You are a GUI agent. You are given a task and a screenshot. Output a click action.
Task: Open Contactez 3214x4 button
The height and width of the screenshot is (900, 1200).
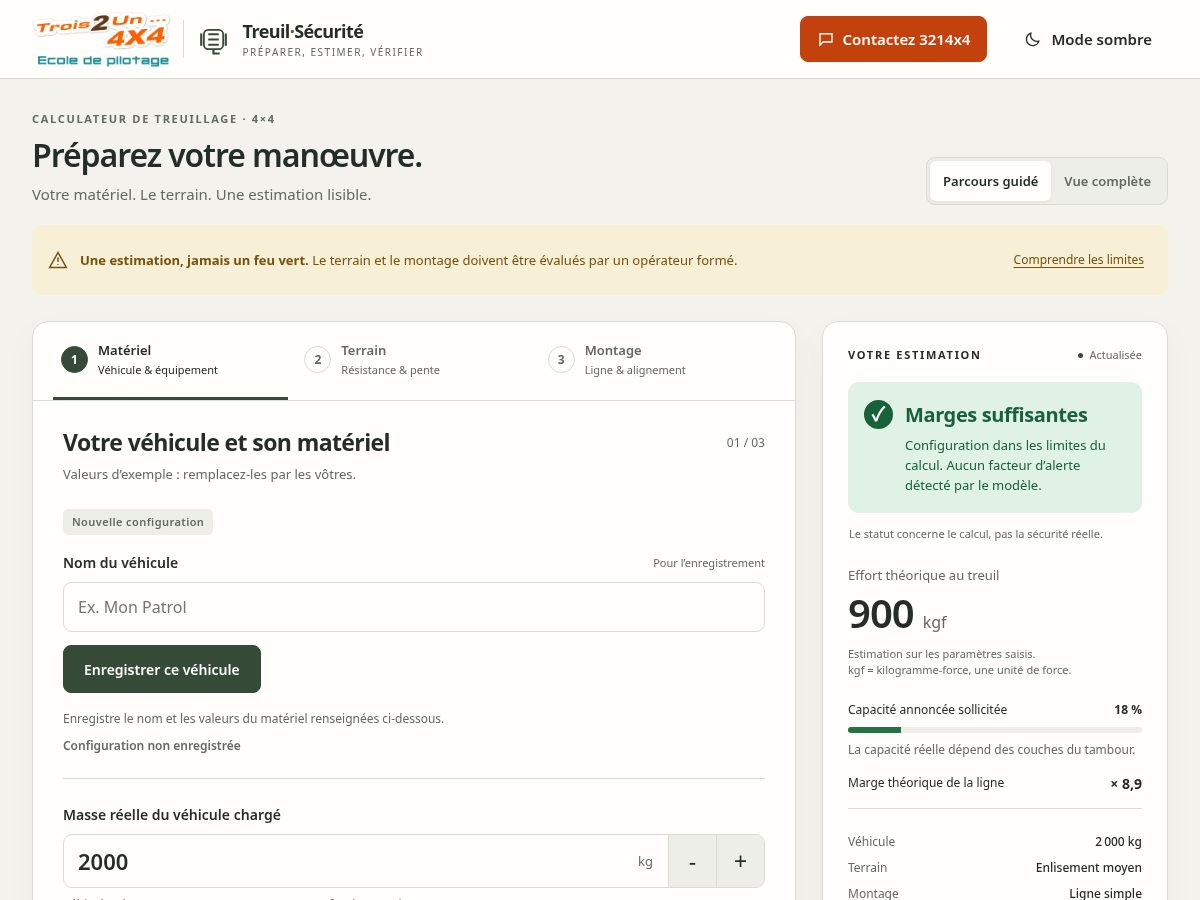[x=893, y=39]
